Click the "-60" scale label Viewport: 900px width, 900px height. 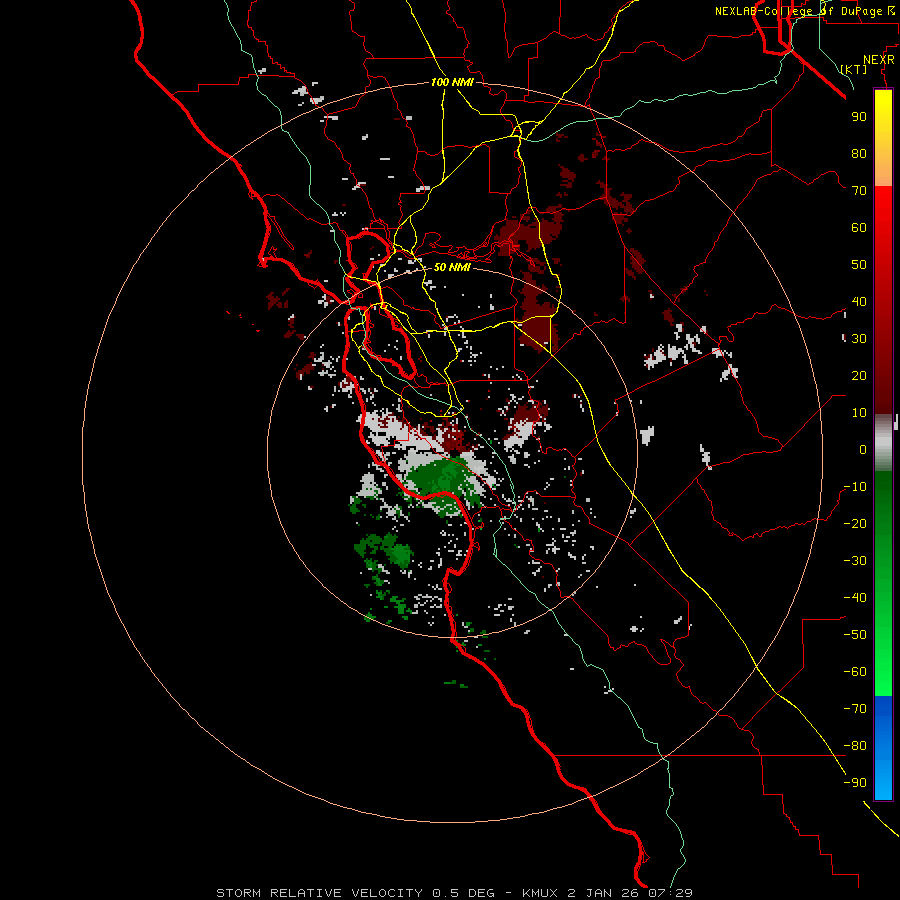coord(855,672)
